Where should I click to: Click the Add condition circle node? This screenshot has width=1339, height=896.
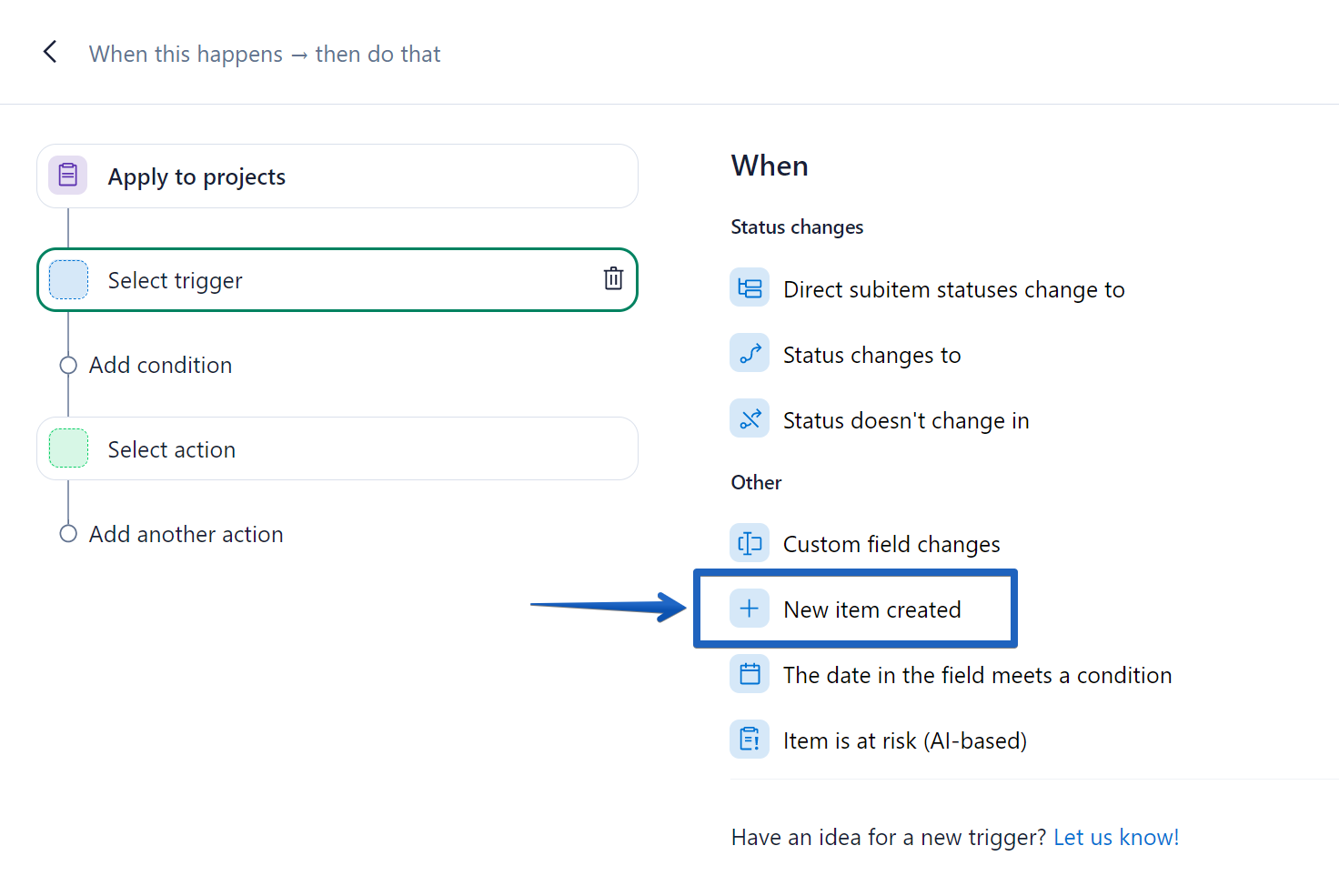coord(68,366)
